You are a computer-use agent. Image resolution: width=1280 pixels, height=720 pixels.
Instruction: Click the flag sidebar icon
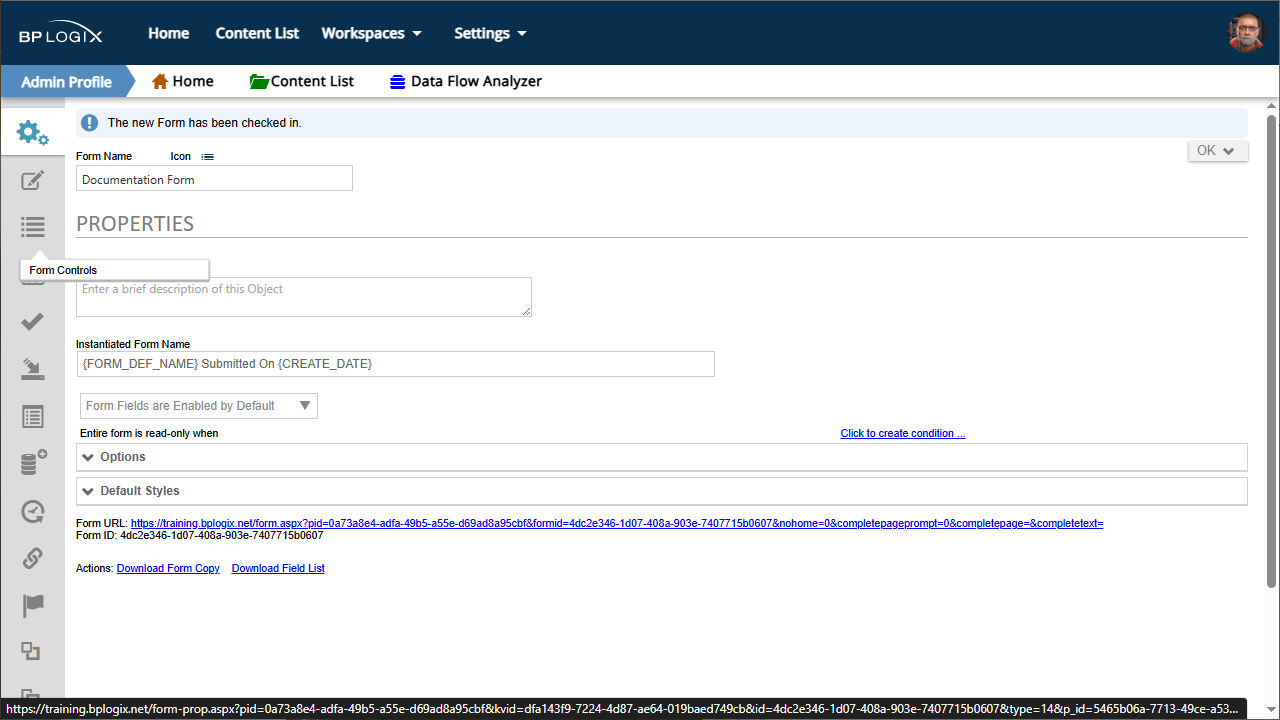(32, 605)
